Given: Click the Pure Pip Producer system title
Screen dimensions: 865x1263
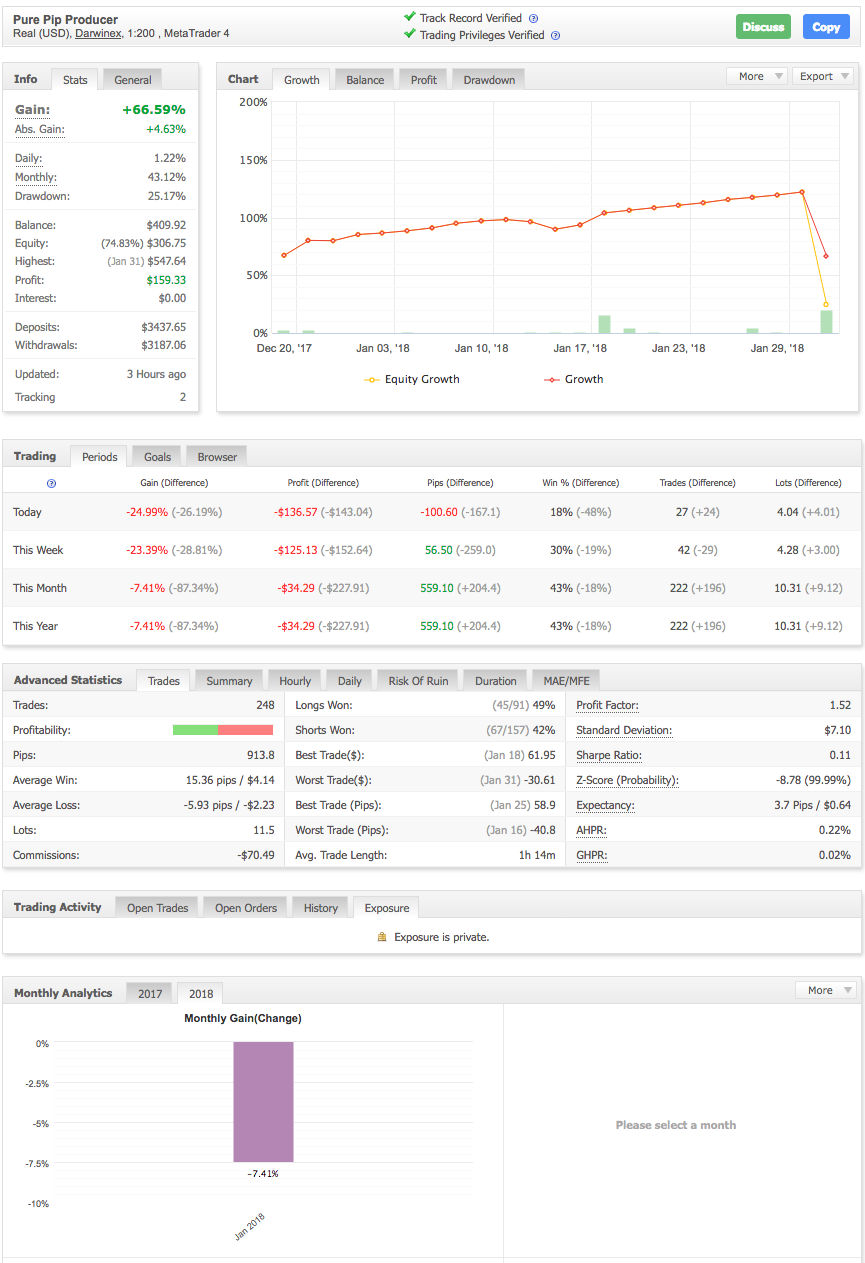Looking at the screenshot, I should (x=65, y=19).
